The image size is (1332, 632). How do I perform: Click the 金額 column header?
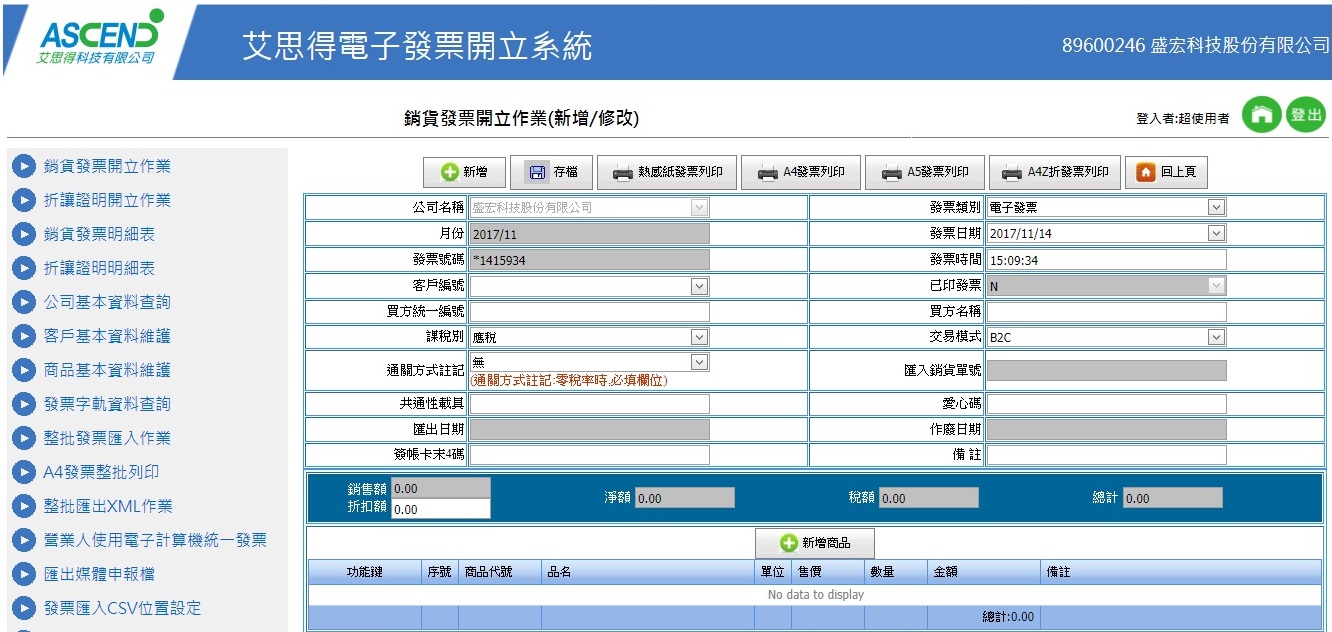pos(983,572)
